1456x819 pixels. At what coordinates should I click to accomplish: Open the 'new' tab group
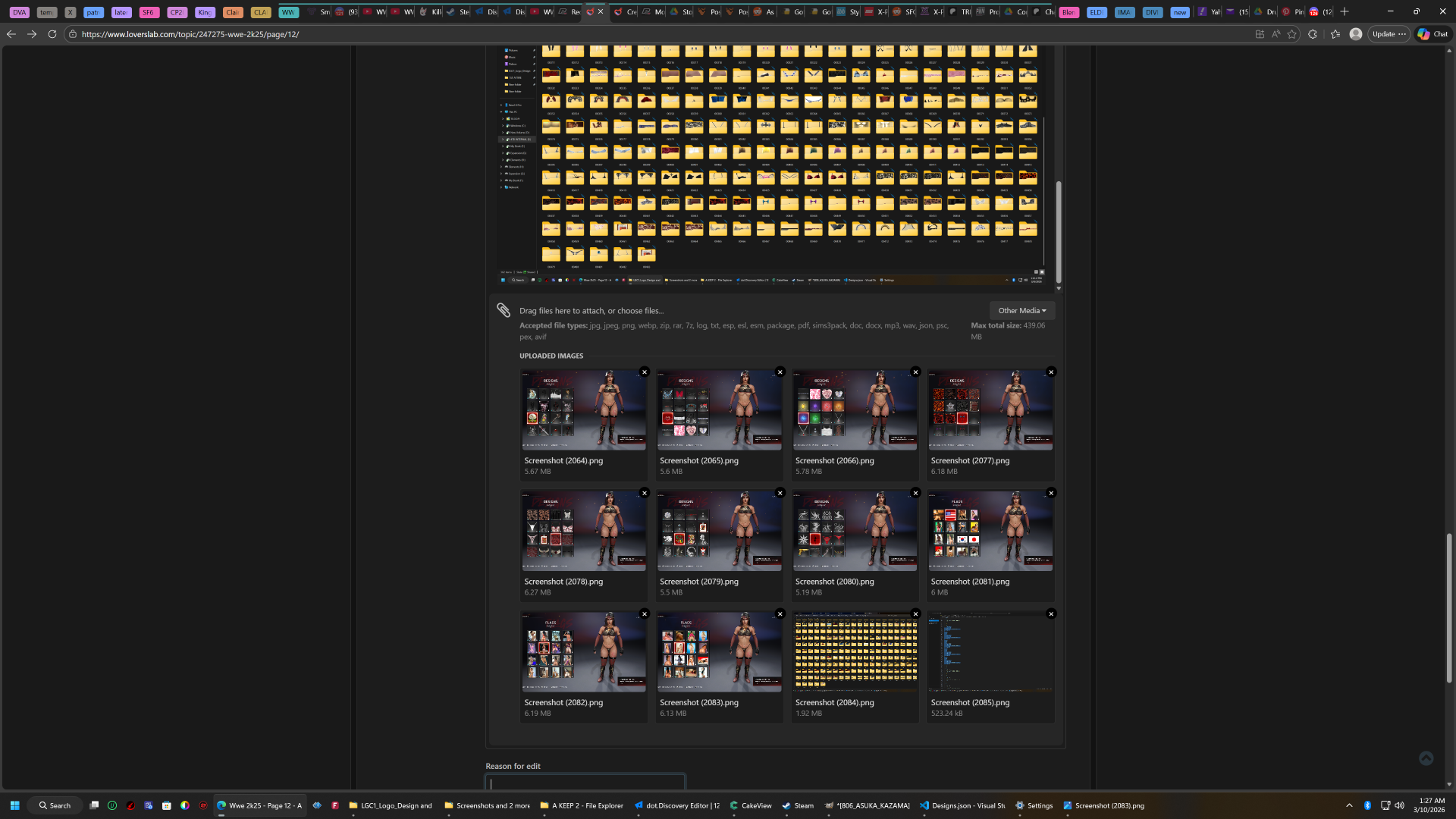1180,12
